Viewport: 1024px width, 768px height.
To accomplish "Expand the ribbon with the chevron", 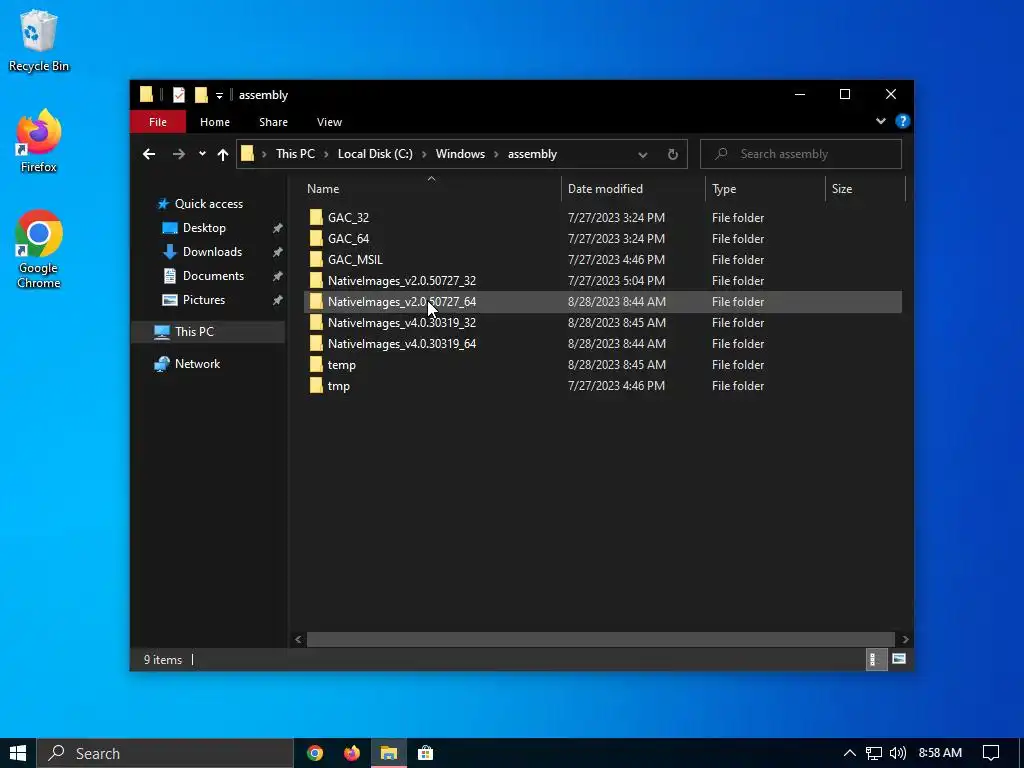I will point(880,121).
